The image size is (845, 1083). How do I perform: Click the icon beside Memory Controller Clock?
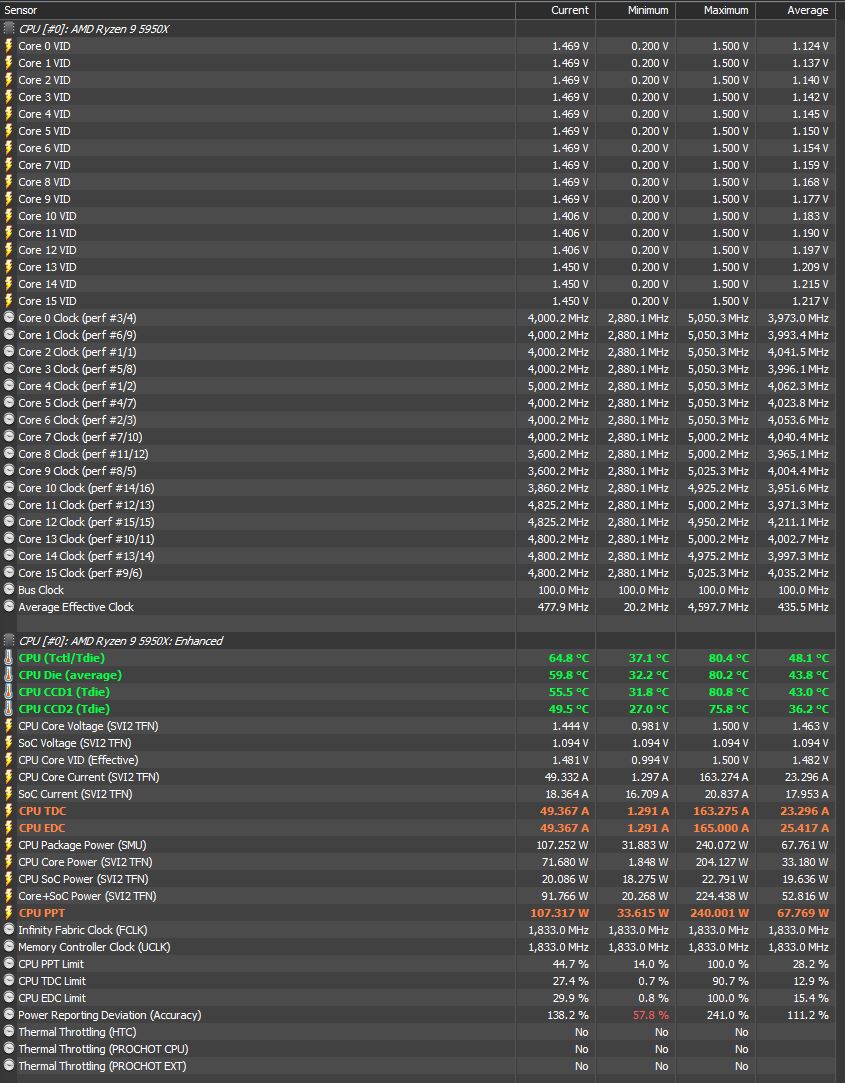point(8,947)
